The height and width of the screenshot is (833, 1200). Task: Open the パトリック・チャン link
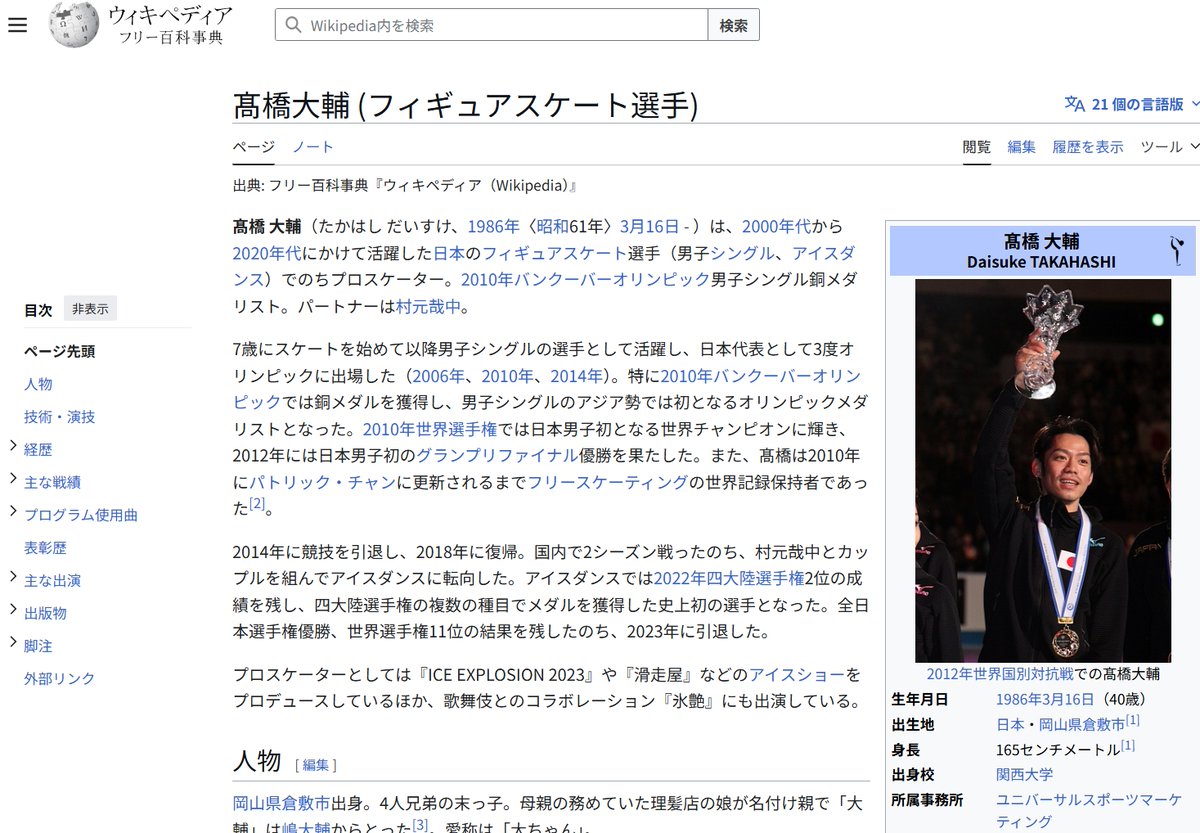322,482
